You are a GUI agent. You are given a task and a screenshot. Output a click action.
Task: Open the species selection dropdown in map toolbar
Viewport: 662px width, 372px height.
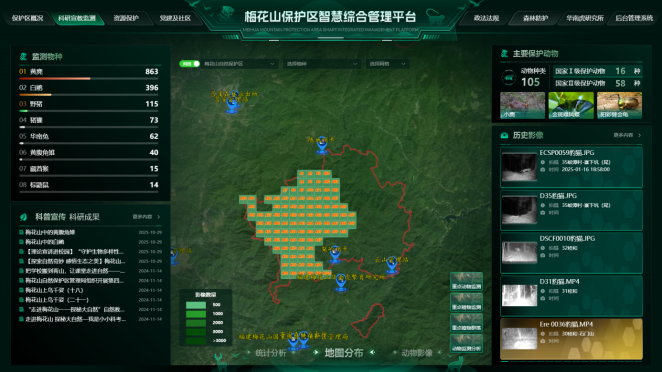pyautogui.click(x=322, y=64)
